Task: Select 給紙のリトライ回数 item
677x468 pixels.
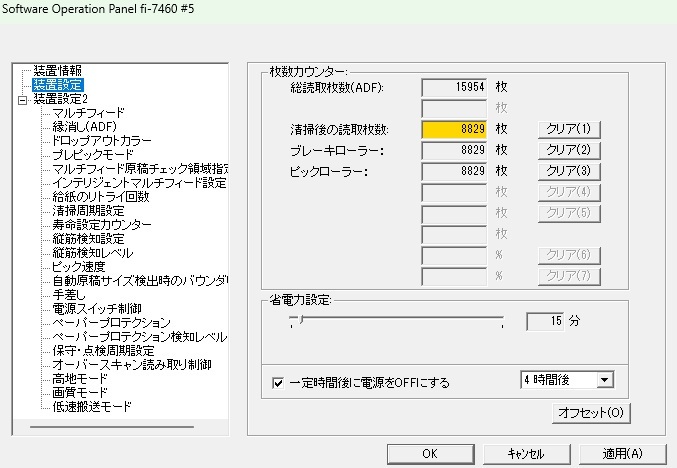Action: [101, 197]
